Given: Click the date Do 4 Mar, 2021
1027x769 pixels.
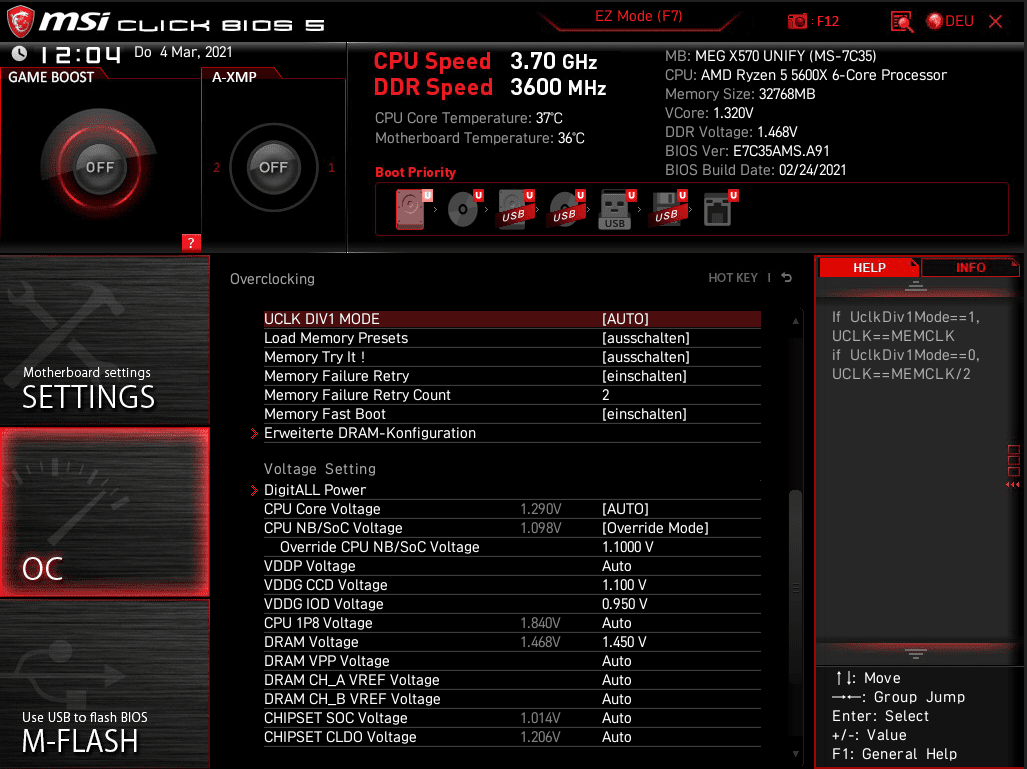Looking at the screenshot, I should (x=183, y=52).
